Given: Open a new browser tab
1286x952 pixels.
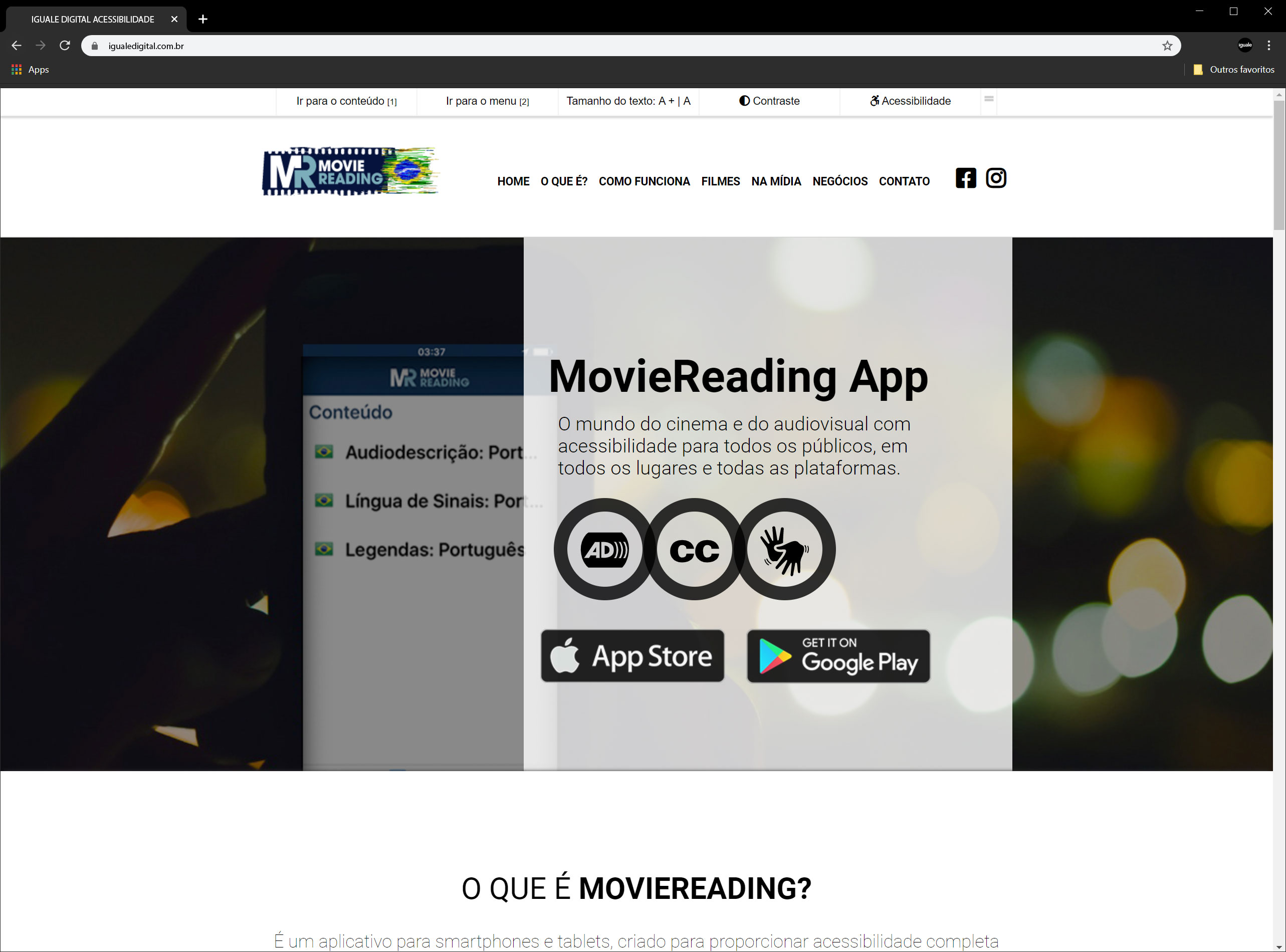Looking at the screenshot, I should pyautogui.click(x=202, y=19).
